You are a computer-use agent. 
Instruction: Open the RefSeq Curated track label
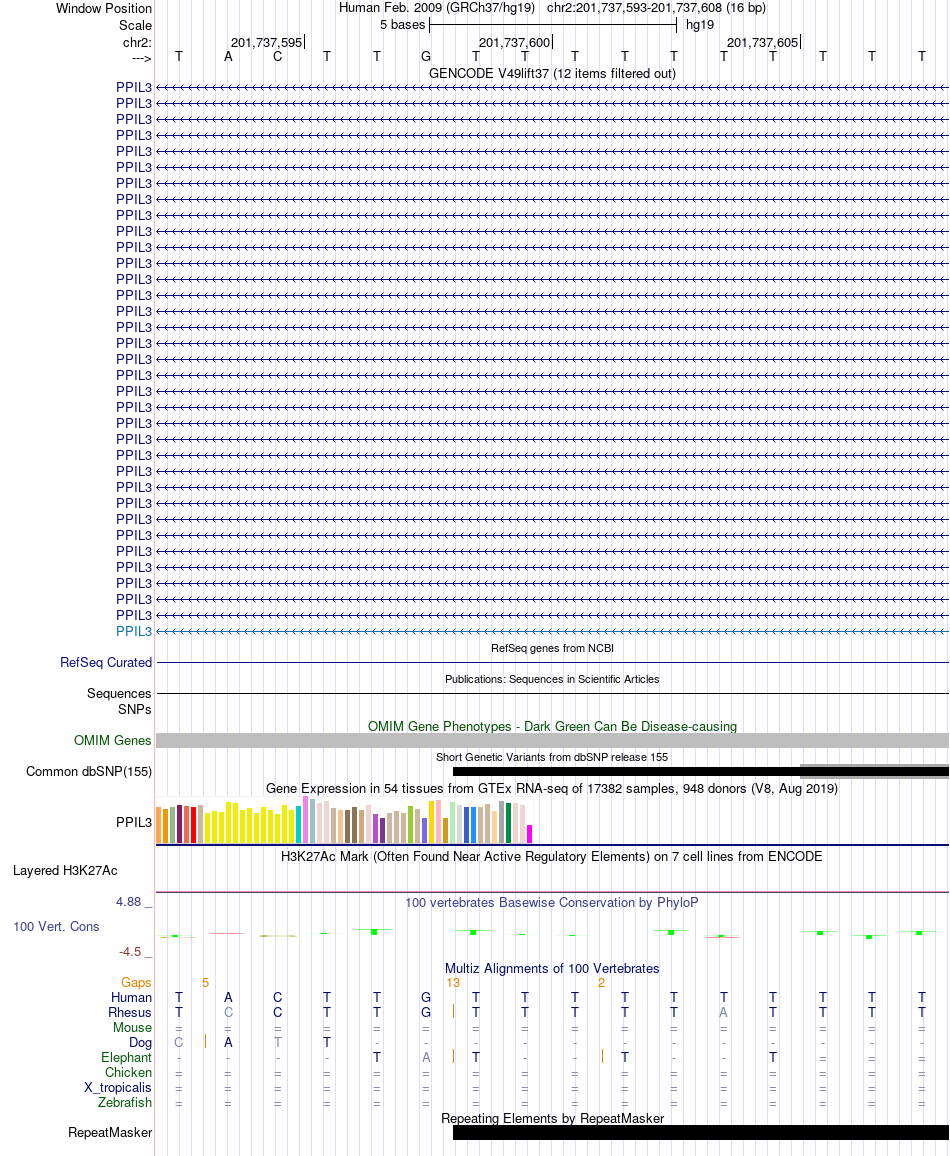tap(106, 663)
